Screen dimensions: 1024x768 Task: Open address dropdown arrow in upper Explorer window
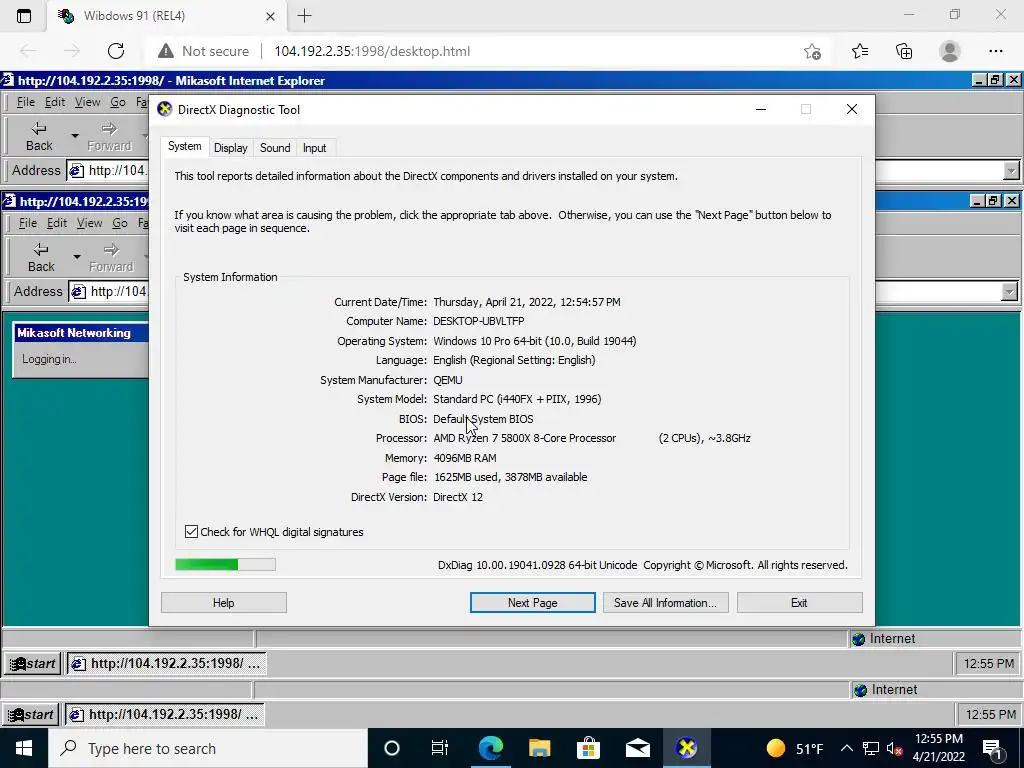[1011, 171]
